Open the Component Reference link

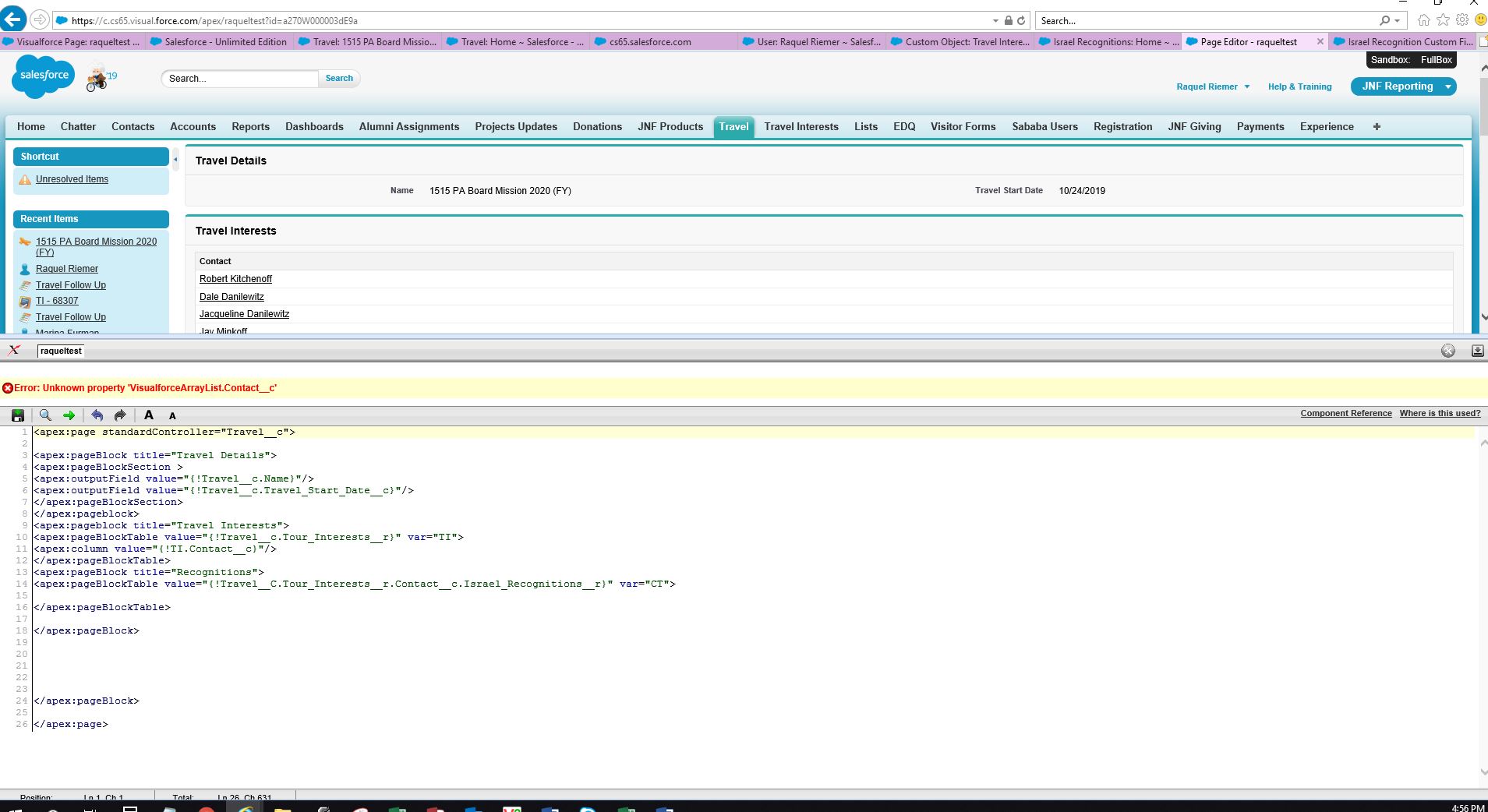pos(1345,413)
